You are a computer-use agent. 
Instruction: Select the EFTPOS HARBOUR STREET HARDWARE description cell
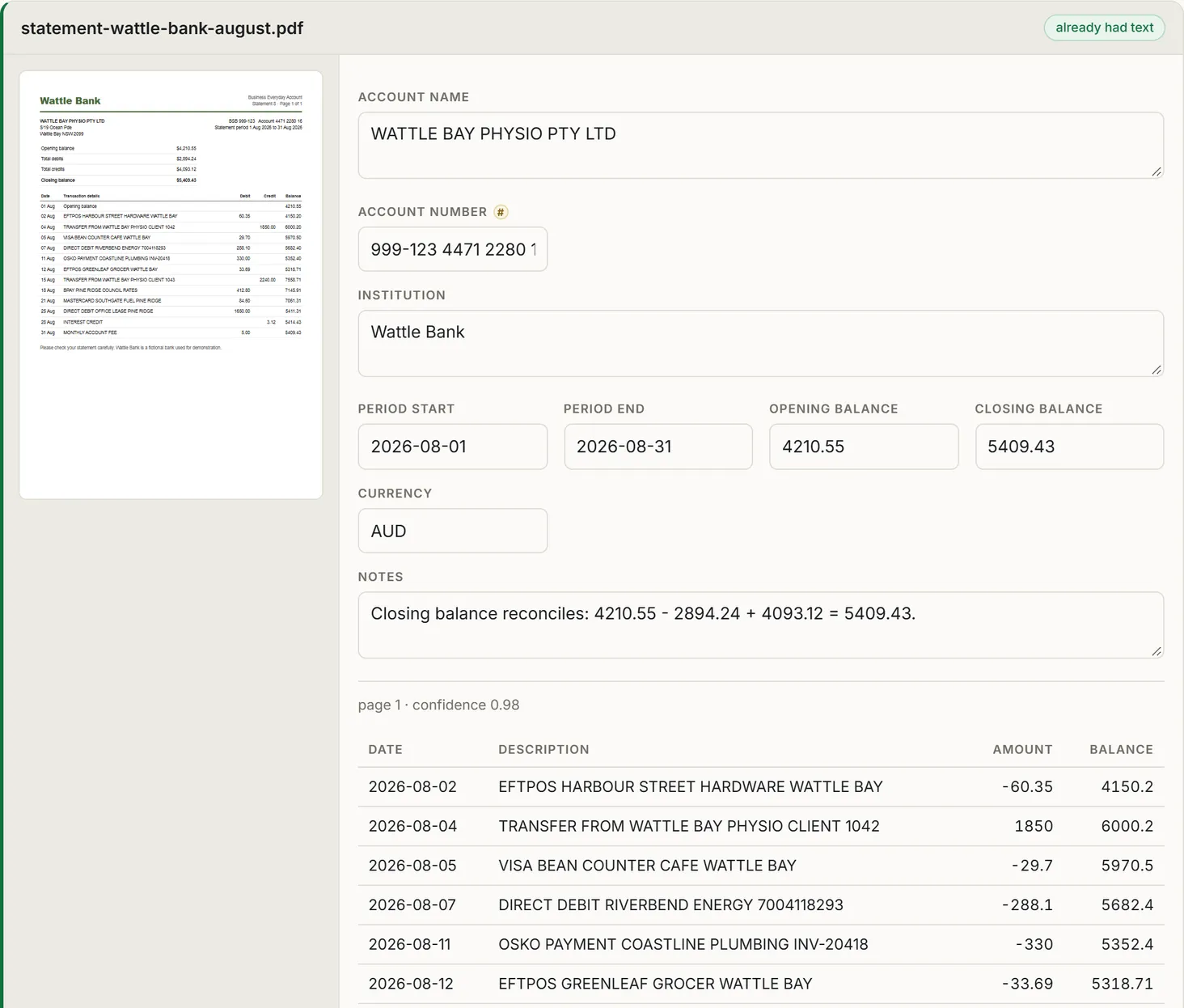coord(690,786)
